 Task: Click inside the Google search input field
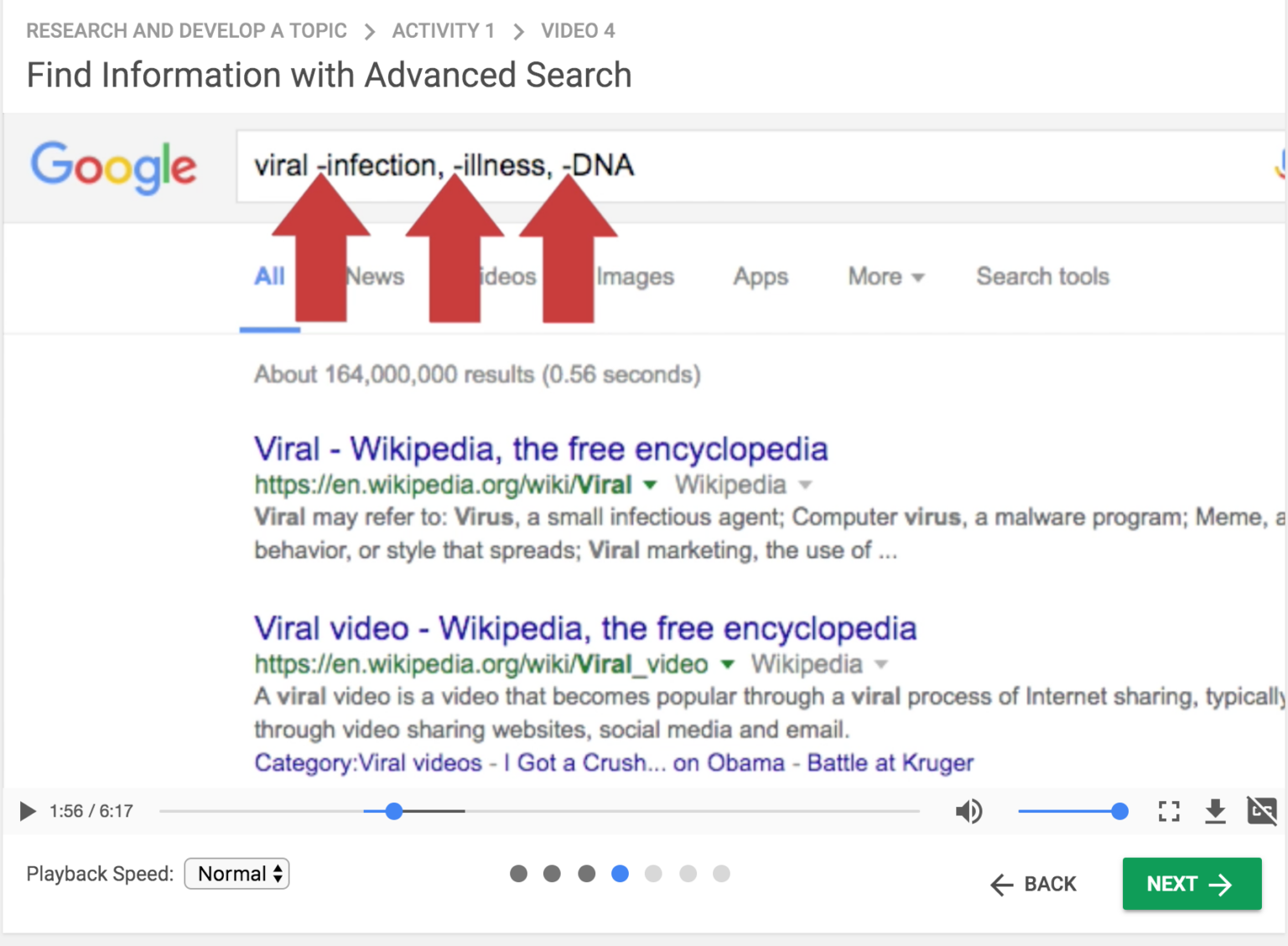point(755,166)
